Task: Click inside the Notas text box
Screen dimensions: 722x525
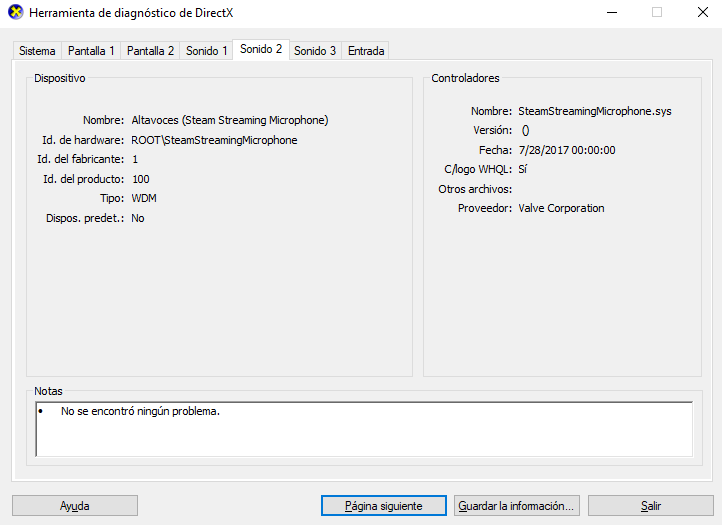Action: tap(364, 429)
